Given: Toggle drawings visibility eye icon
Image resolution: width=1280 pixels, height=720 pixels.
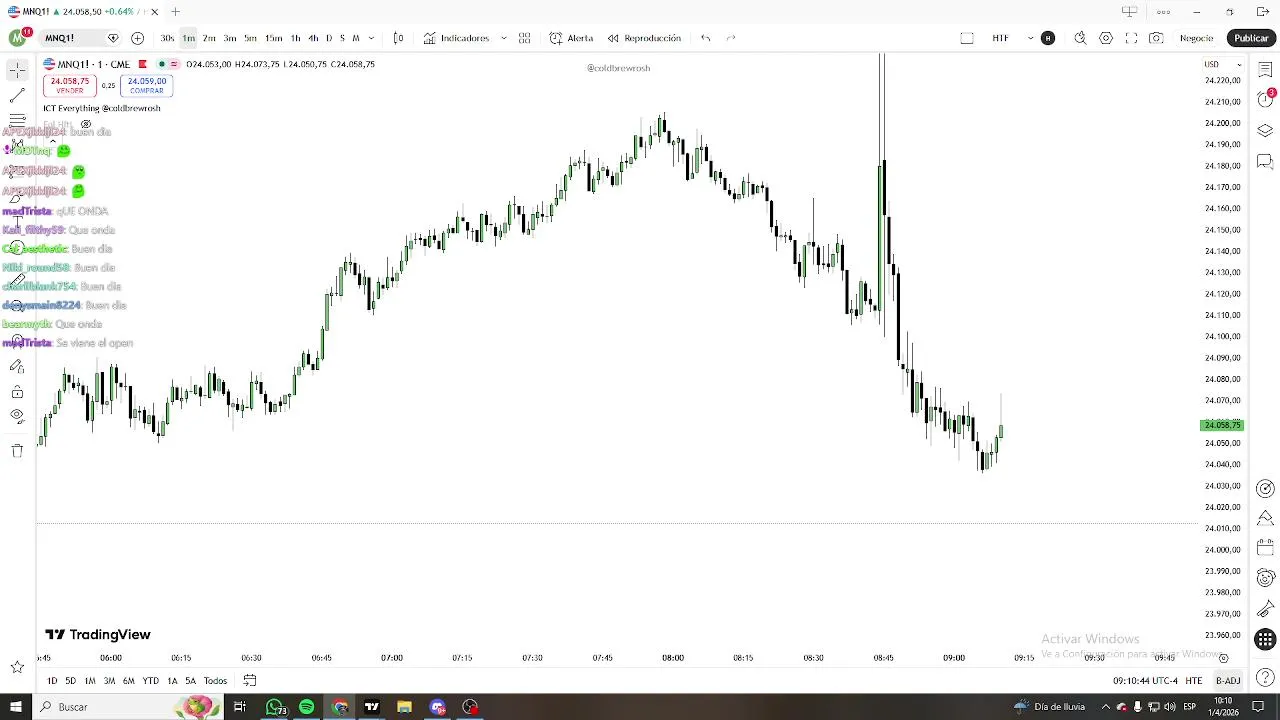Looking at the screenshot, I should [17, 415].
